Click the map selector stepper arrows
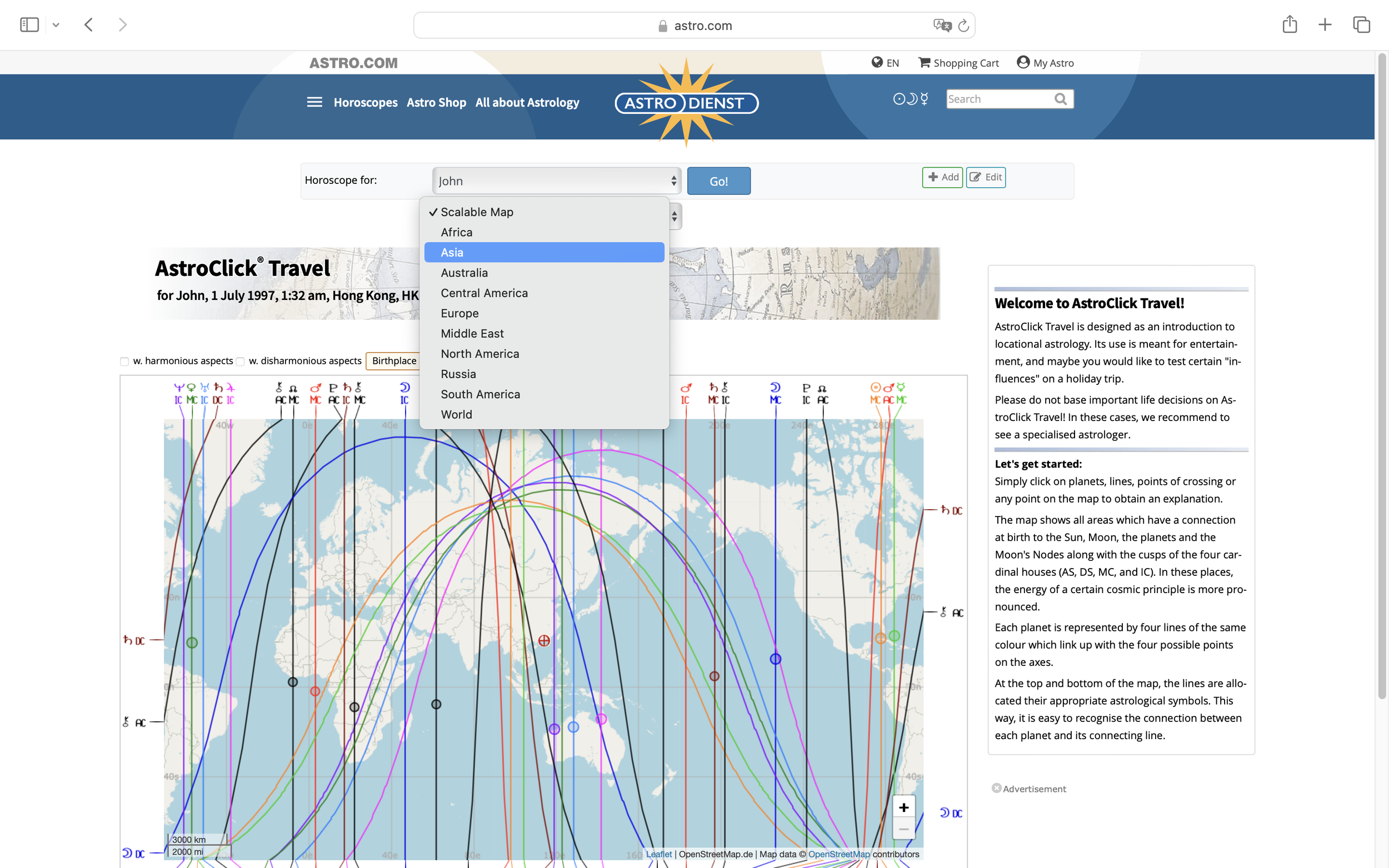 [x=674, y=217]
